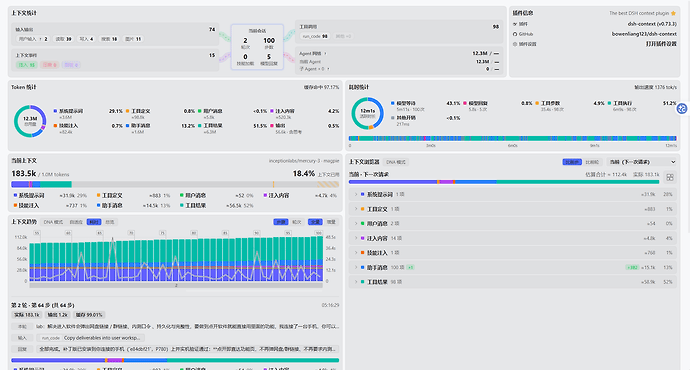Click the 写入 4 chip
This screenshot has width=690, height=370.
tap(86, 39)
